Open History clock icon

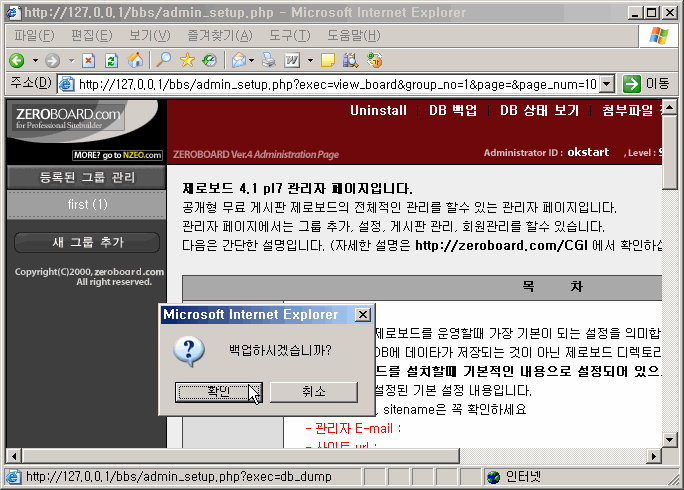pyautogui.click(x=210, y=60)
